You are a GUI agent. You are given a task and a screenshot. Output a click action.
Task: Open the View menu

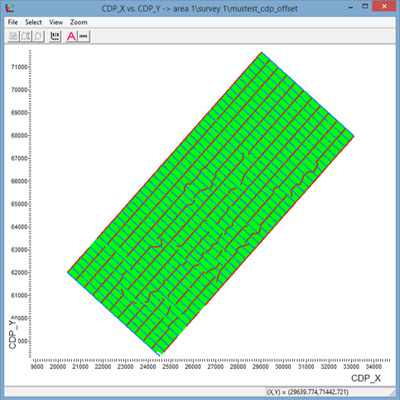click(56, 22)
